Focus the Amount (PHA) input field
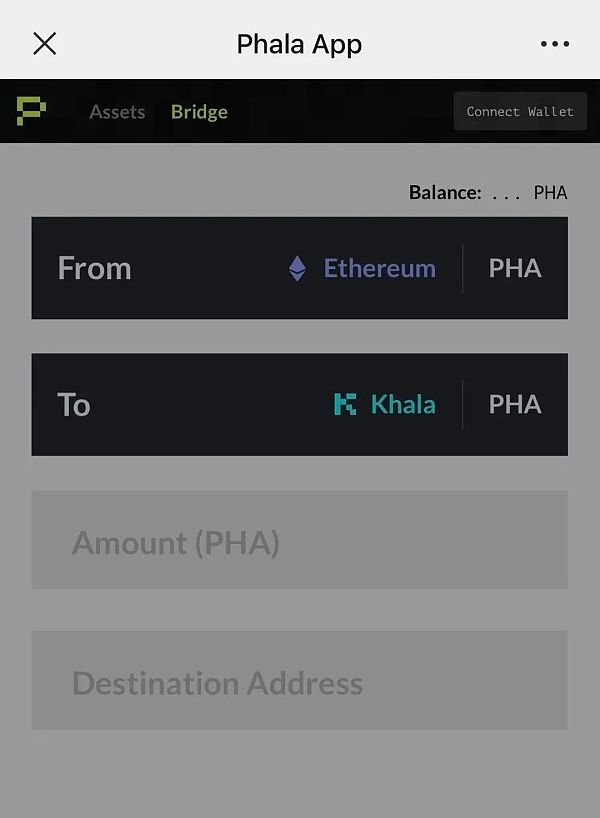Image resolution: width=600 pixels, height=818 pixels. [x=299, y=540]
